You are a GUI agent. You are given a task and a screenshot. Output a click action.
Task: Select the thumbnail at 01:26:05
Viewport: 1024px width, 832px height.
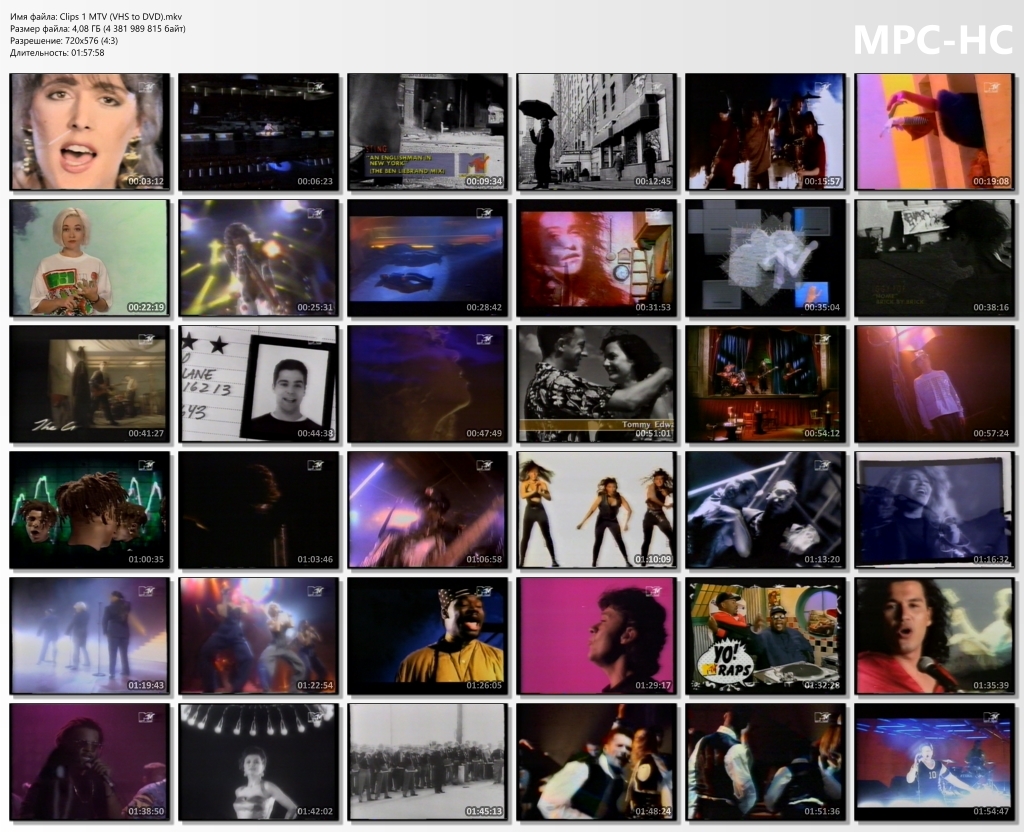[x=428, y=636]
